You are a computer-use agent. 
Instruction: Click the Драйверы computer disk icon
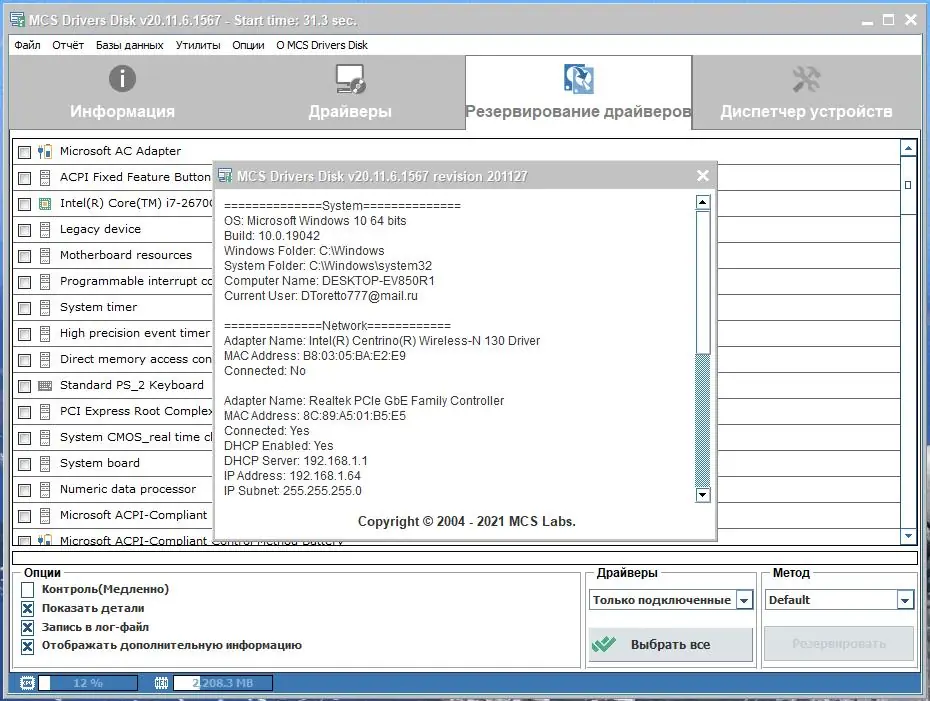(x=351, y=79)
